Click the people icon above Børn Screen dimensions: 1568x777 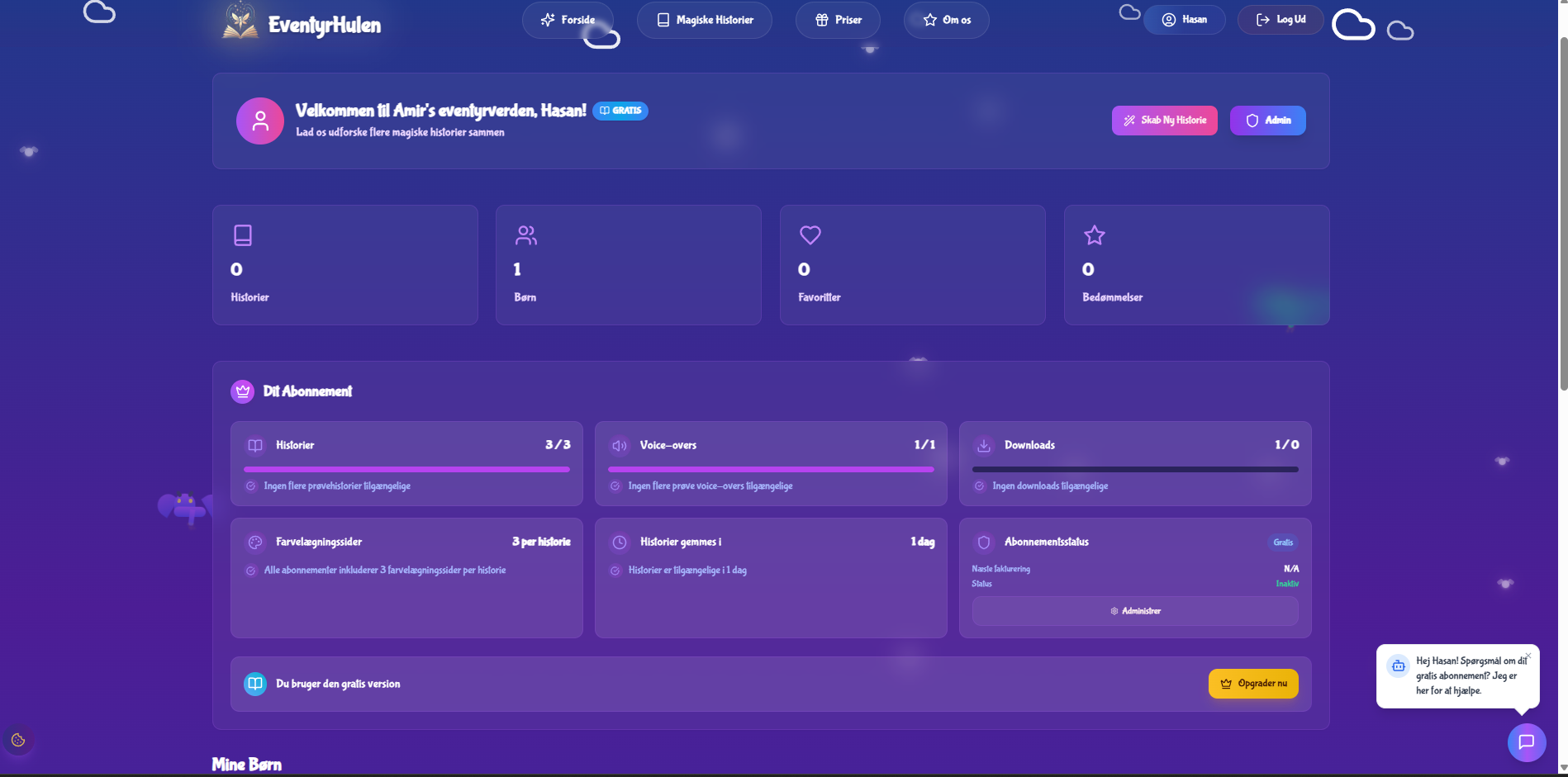(526, 235)
